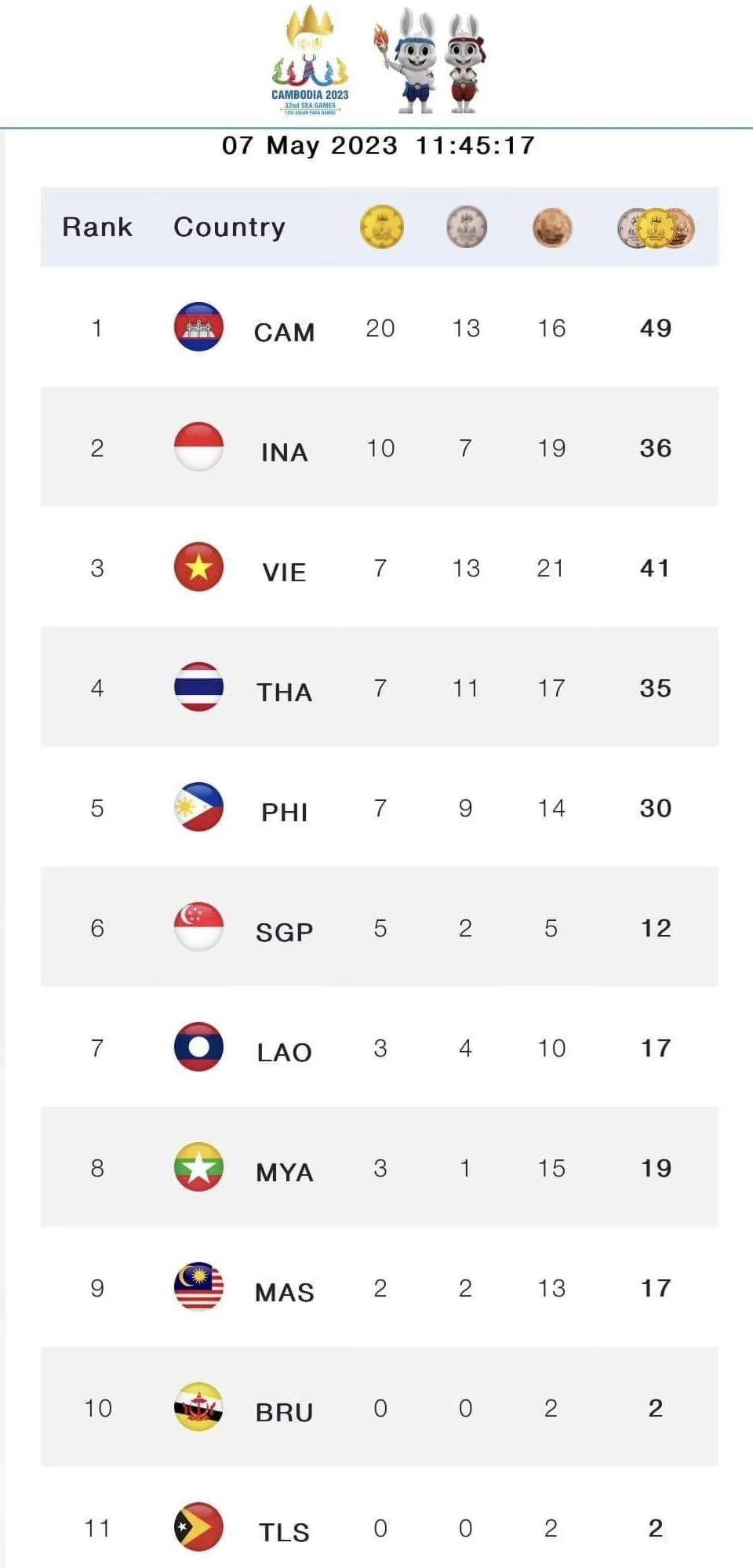Click the Malaysia flag icon
The height and width of the screenshot is (1568, 753).
[198, 1286]
